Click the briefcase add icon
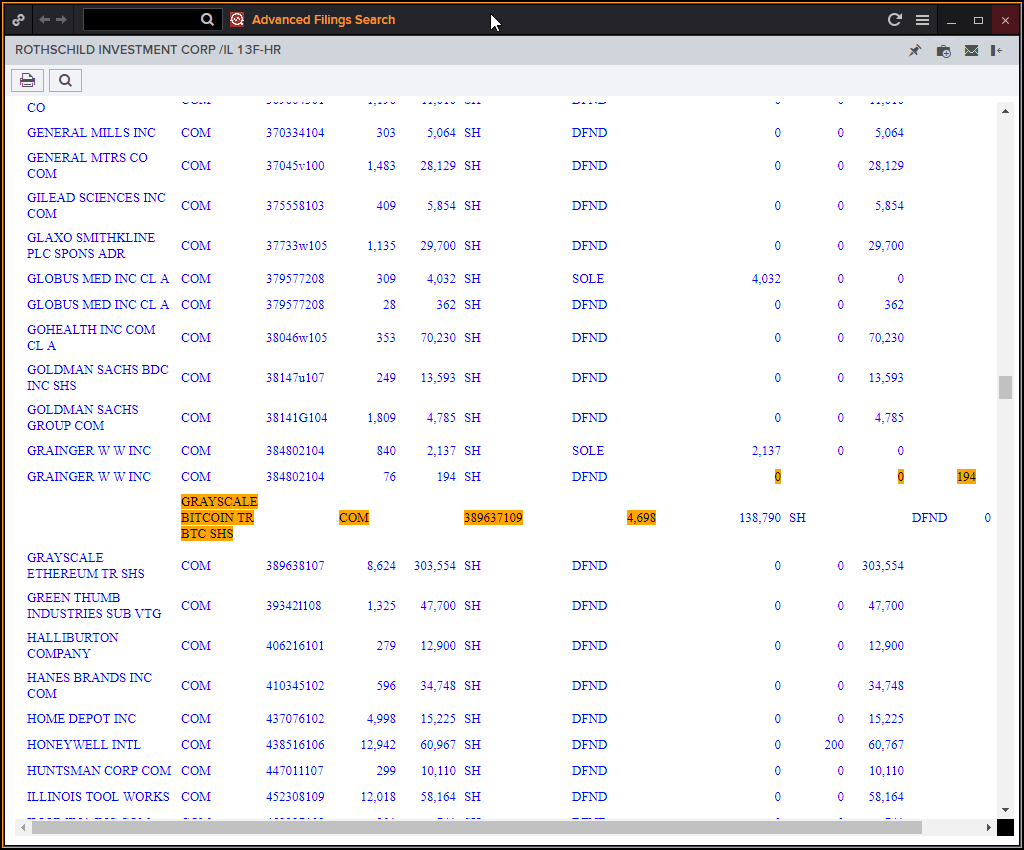1024x850 pixels. click(943, 51)
